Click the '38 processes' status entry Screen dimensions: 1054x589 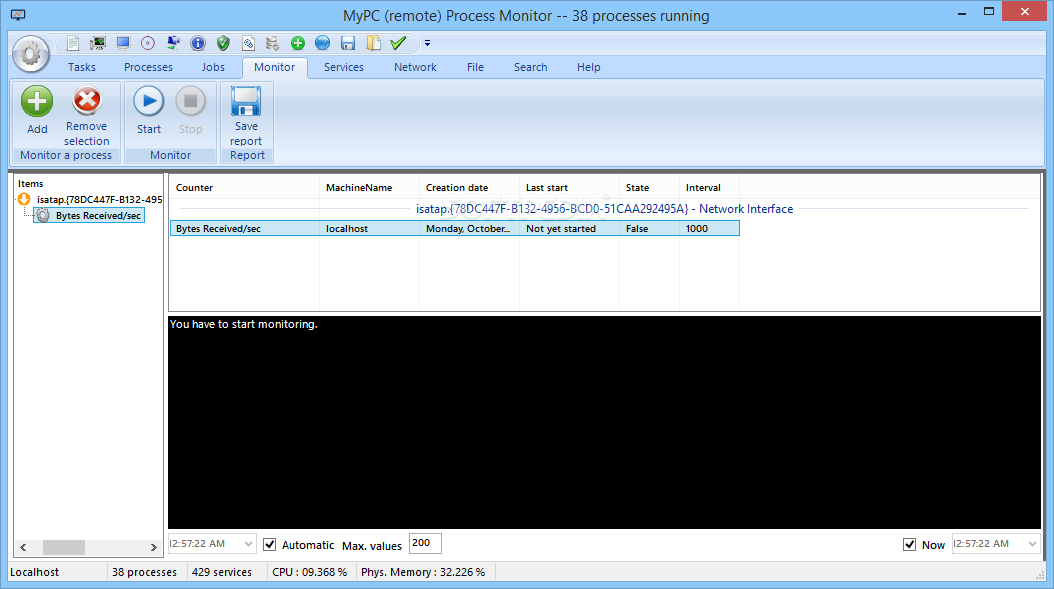click(x=144, y=572)
